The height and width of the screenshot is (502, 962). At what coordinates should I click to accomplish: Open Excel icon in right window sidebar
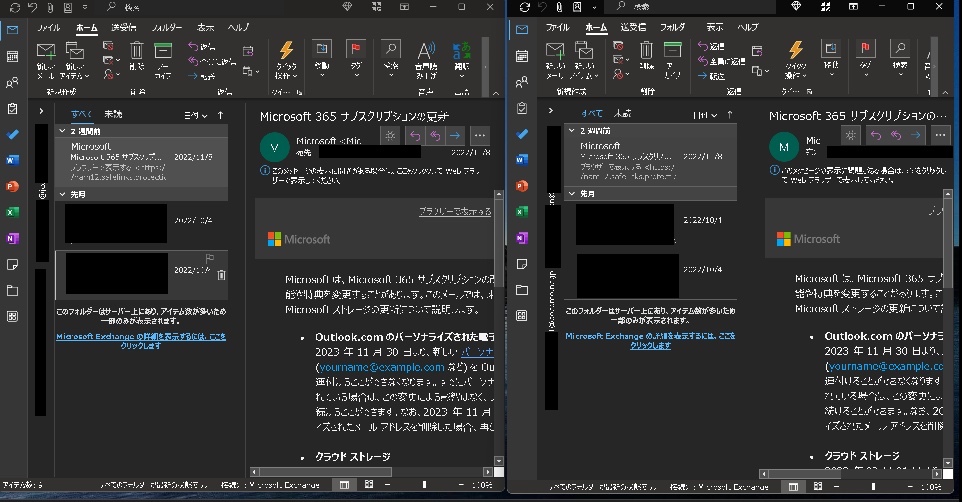point(522,212)
